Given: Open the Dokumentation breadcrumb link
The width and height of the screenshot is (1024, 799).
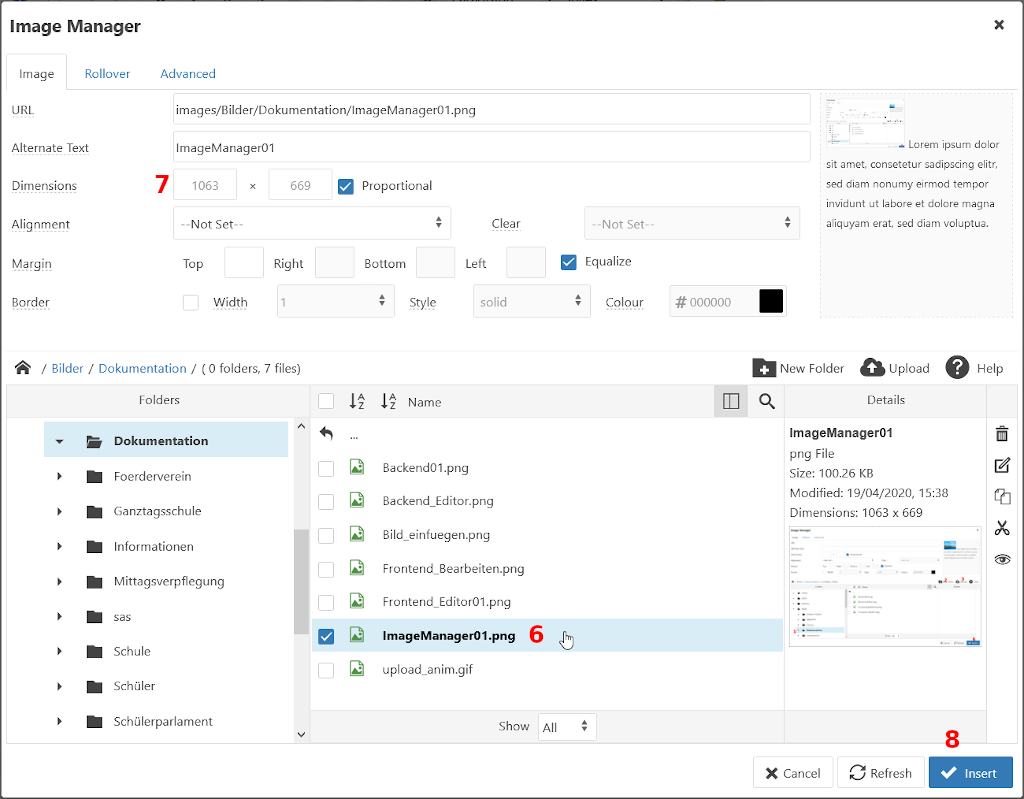Looking at the screenshot, I should (x=142, y=368).
